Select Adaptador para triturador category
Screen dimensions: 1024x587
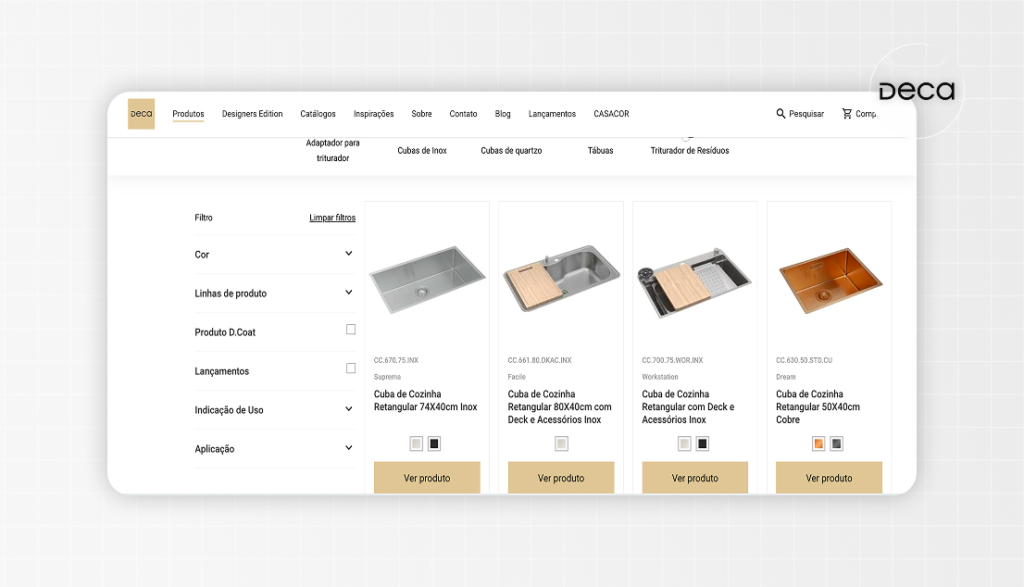point(332,150)
